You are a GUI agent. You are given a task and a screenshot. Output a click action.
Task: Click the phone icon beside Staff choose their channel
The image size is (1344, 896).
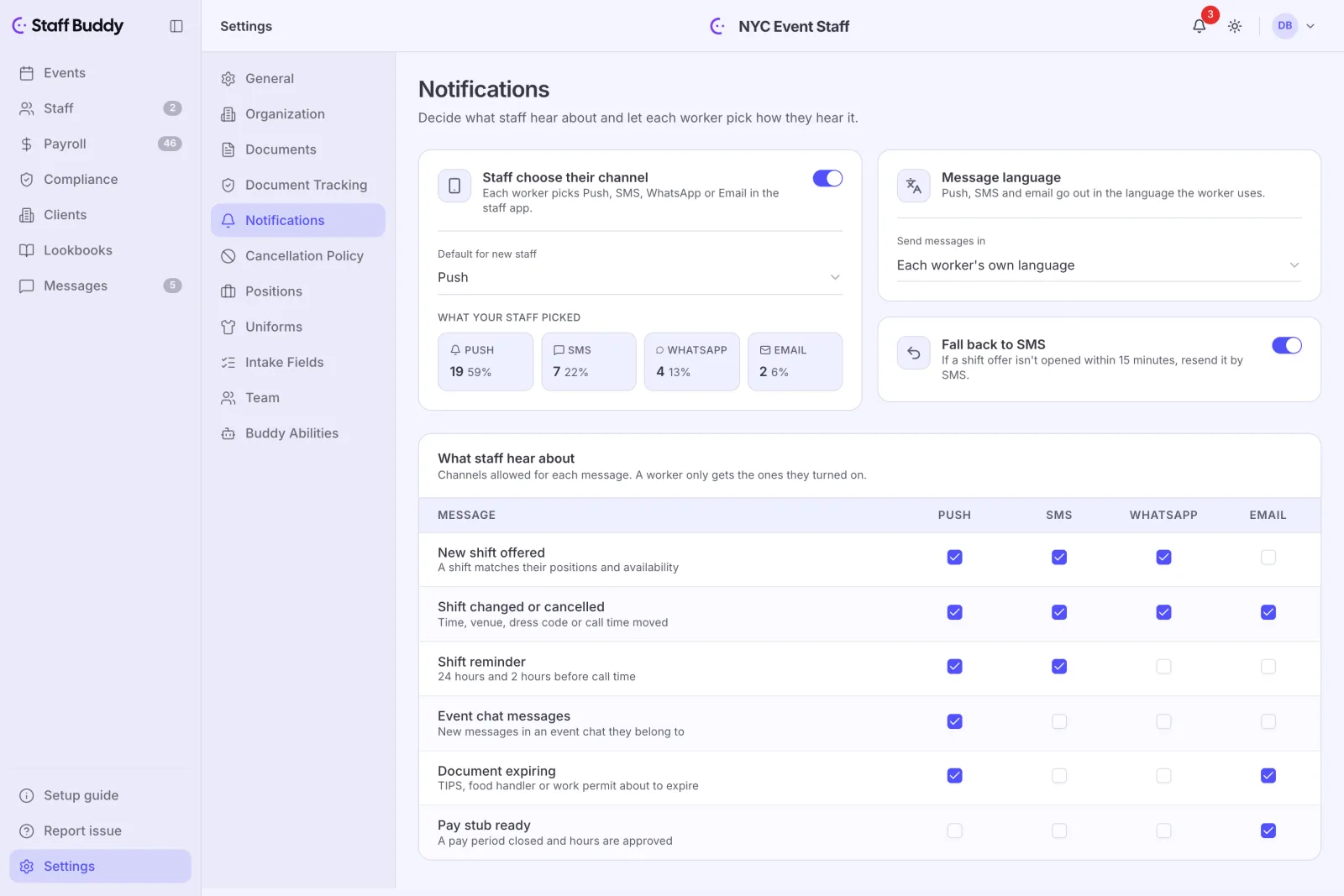(x=454, y=186)
